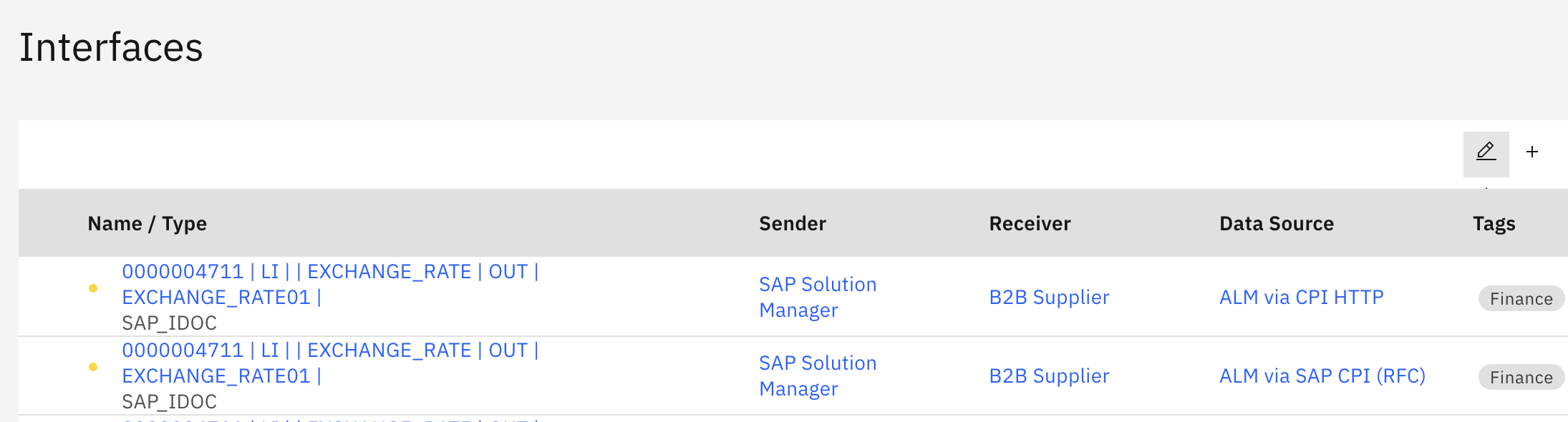Open the ALM via SAP CPI (RFC) data source
This screenshot has height=422, width=1568.
1322,376
